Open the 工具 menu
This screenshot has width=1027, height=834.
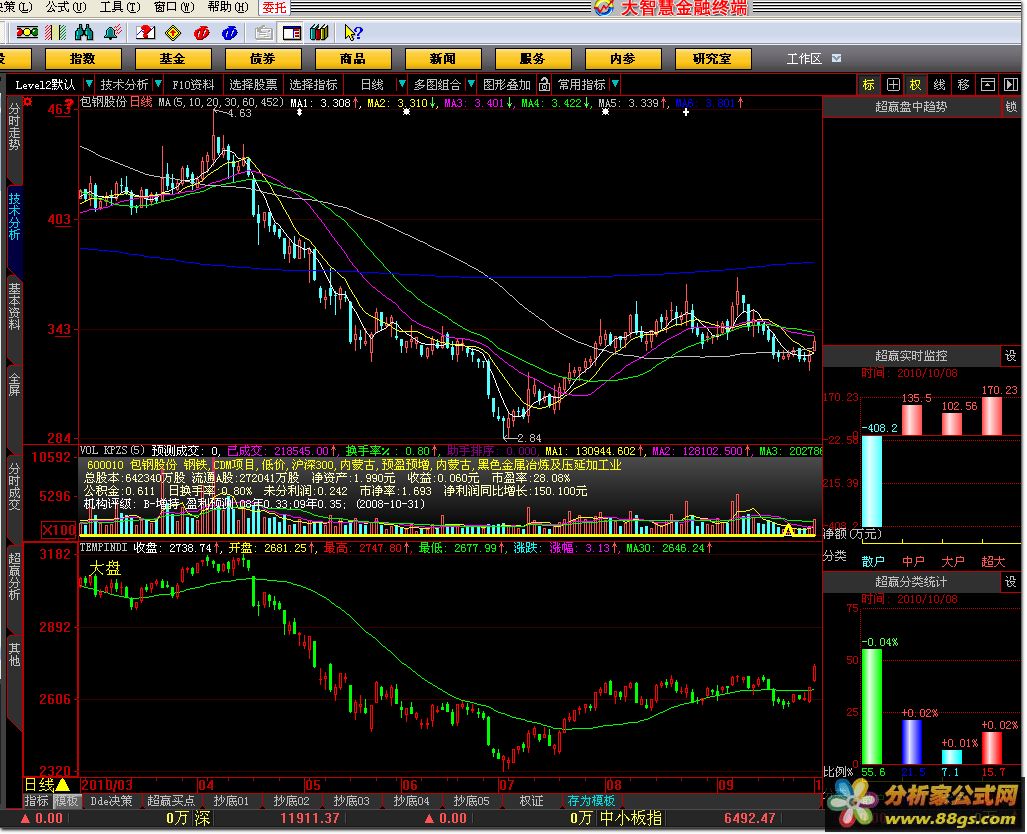pos(120,7)
